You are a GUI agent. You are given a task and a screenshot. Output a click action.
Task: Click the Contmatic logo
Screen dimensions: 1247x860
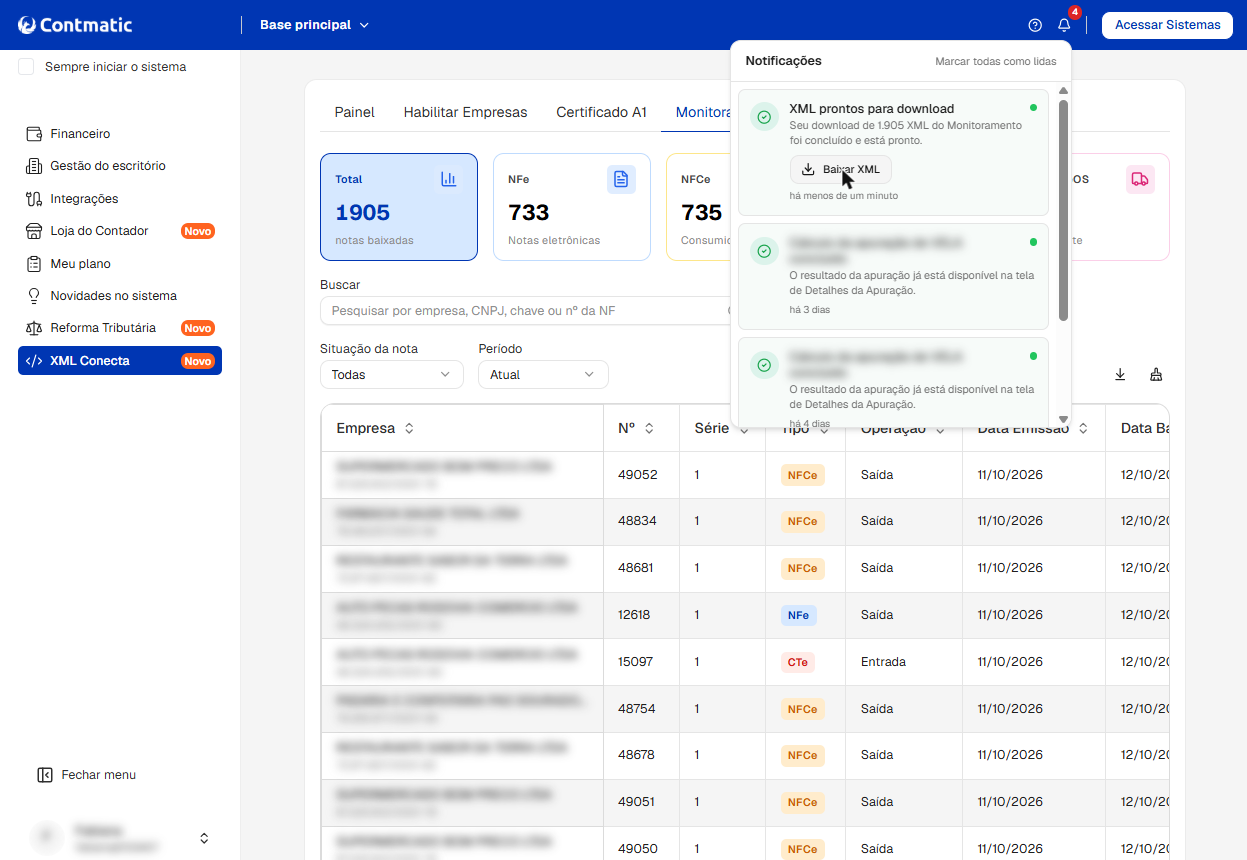coord(75,25)
